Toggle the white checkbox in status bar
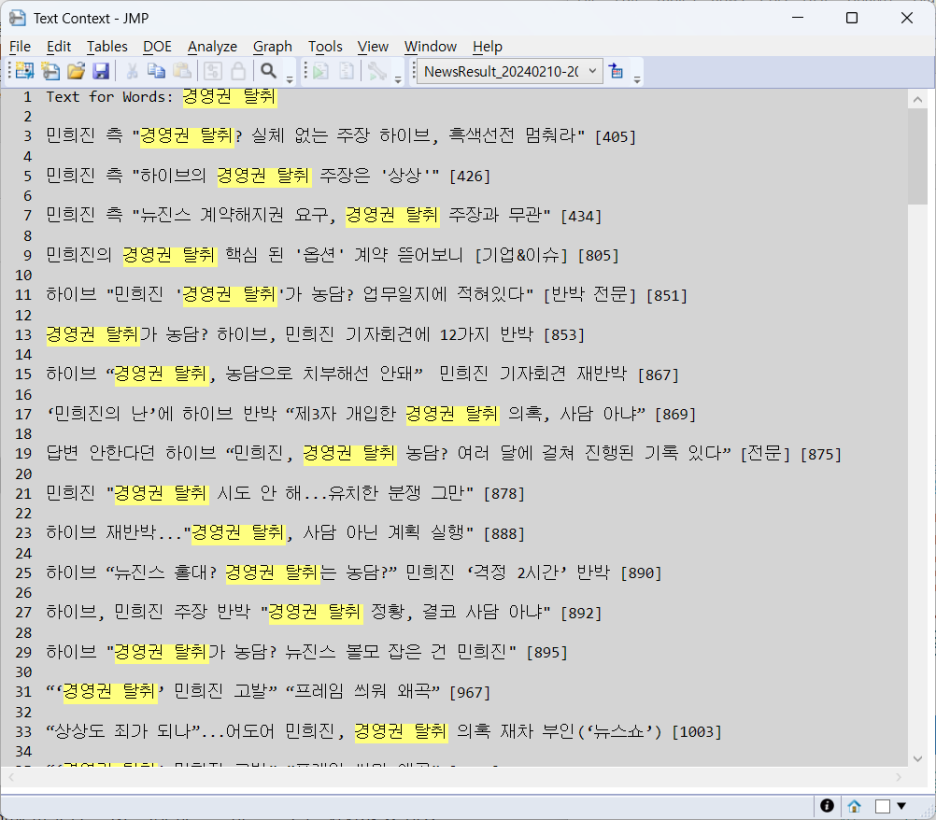The image size is (936, 820). click(x=882, y=806)
